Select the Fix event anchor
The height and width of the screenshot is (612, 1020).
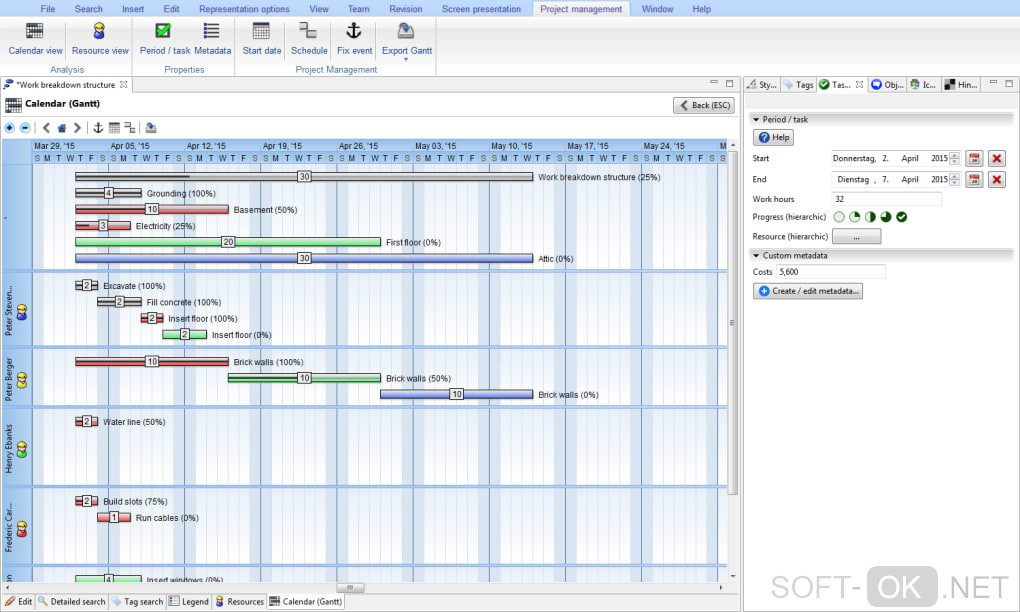point(355,39)
